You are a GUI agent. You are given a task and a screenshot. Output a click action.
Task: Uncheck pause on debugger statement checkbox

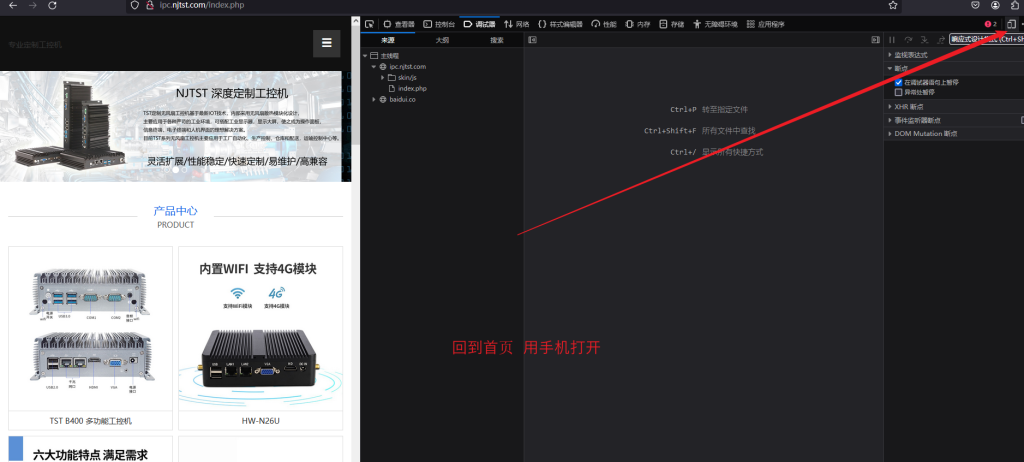pos(898,82)
